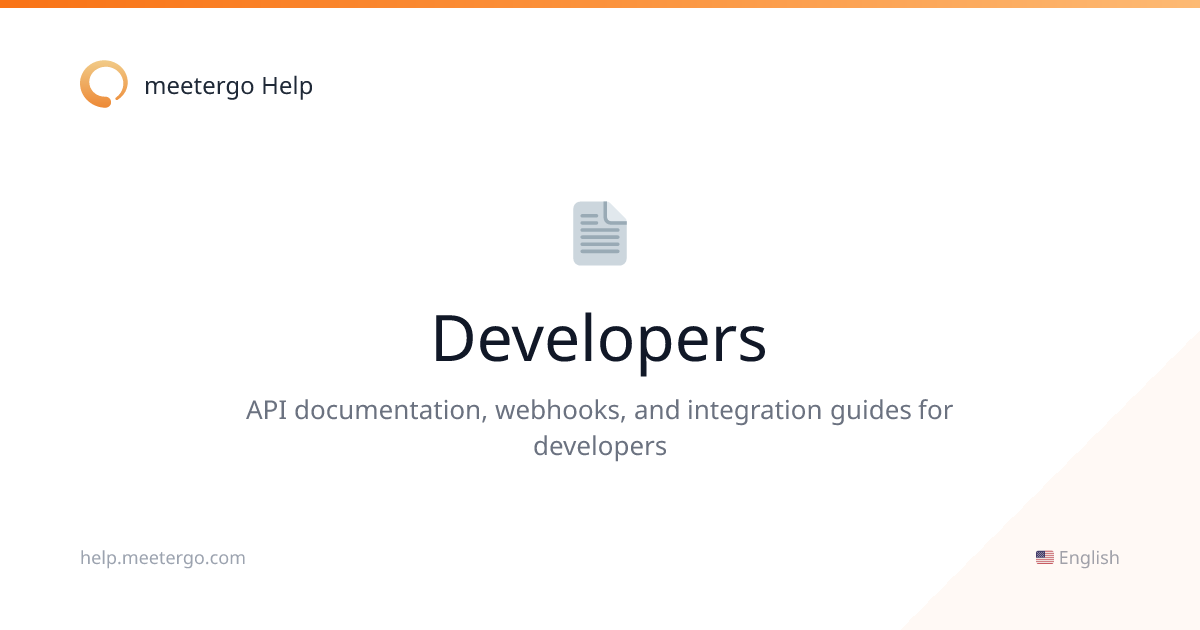Open the meetergo Help title
Image resolution: width=1200 pixels, height=630 pixels.
[x=228, y=86]
